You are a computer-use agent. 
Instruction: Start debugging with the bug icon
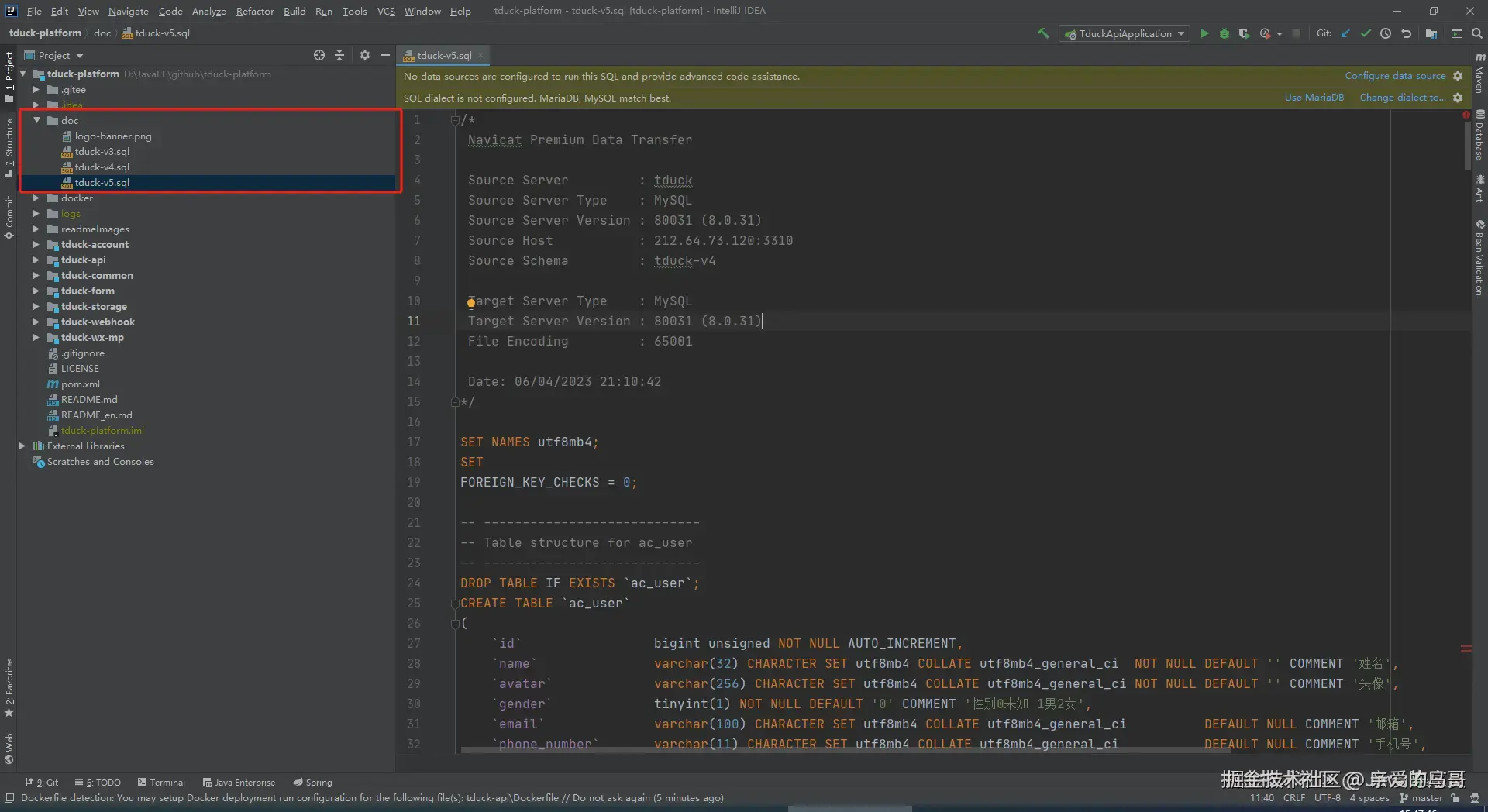point(1224,33)
